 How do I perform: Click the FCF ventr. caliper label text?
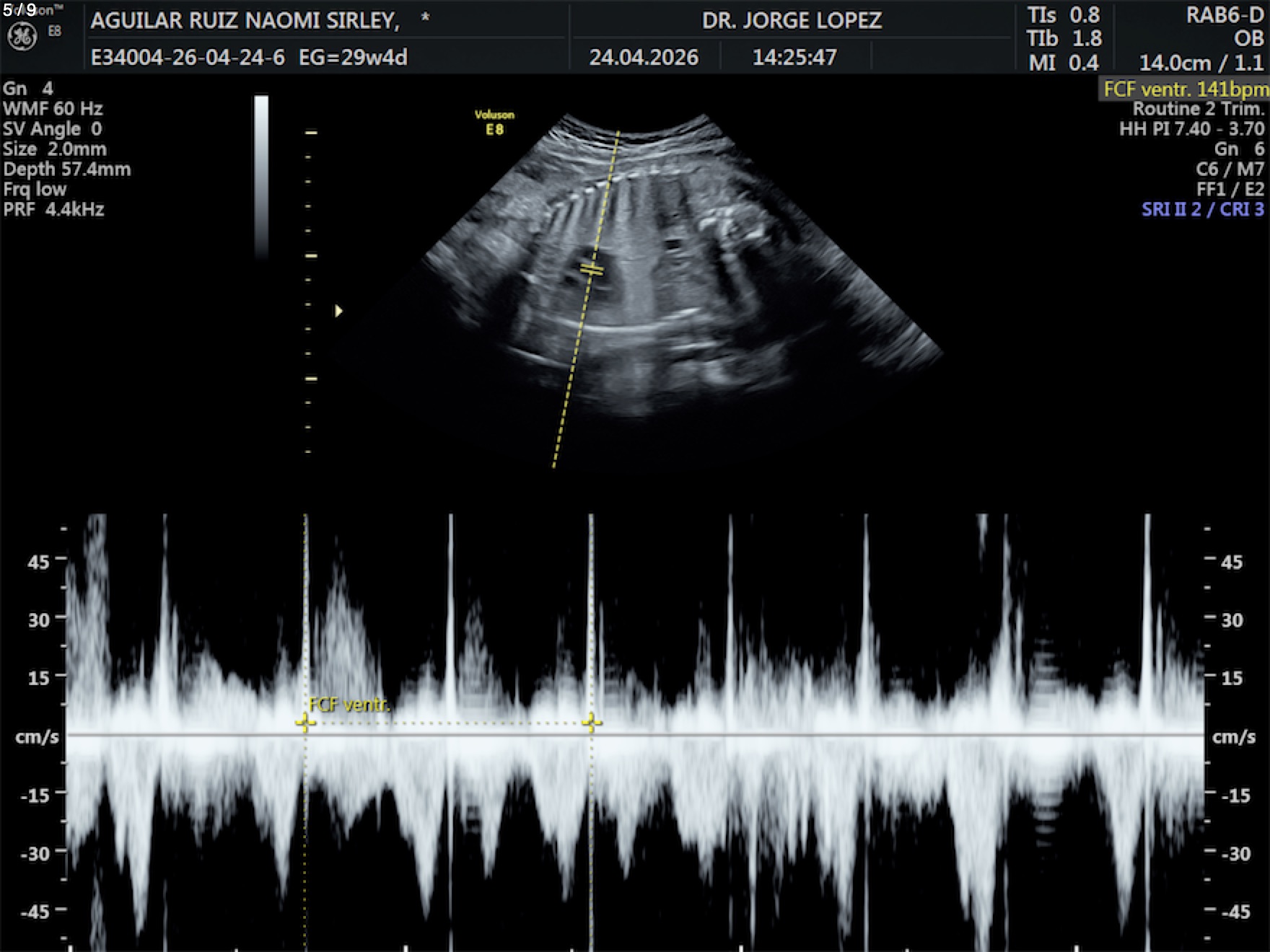click(349, 705)
